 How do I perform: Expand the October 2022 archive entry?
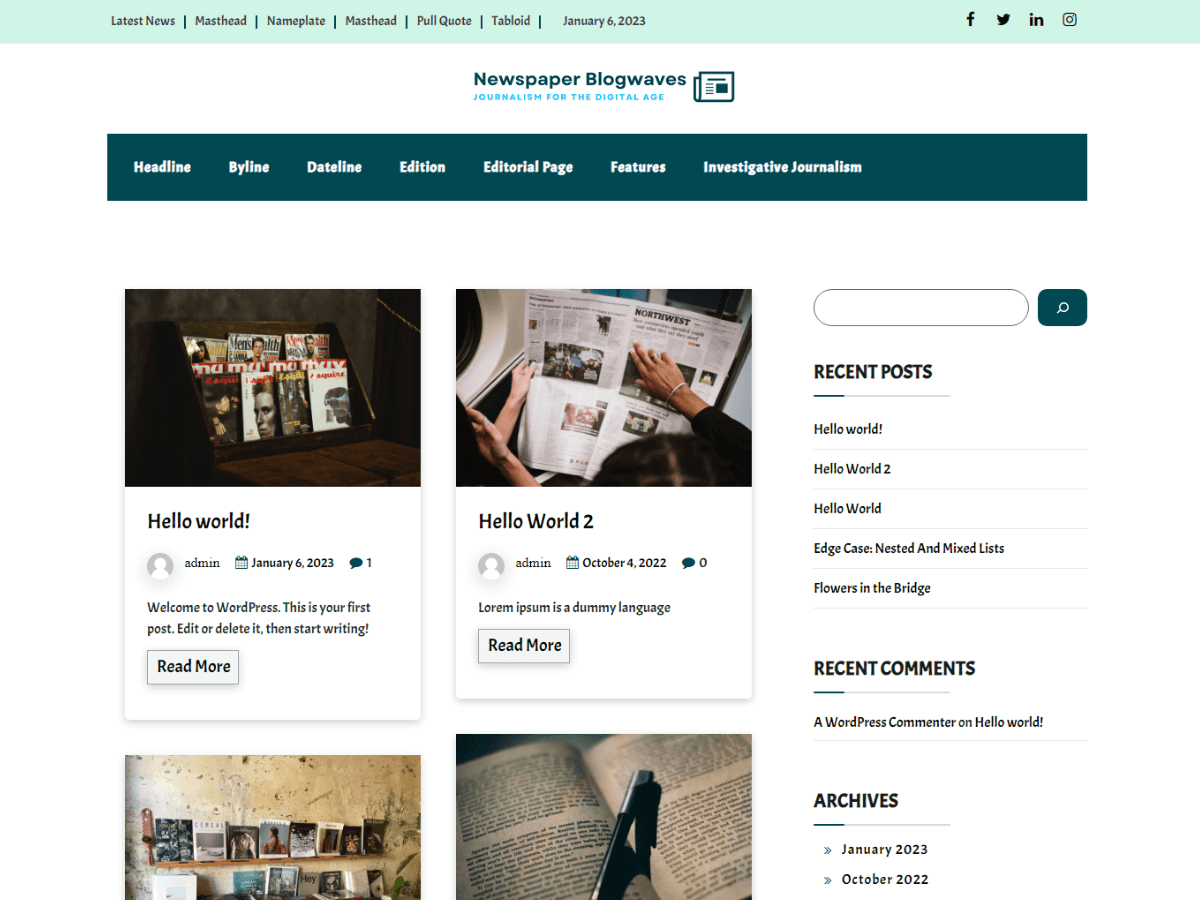(x=885, y=879)
